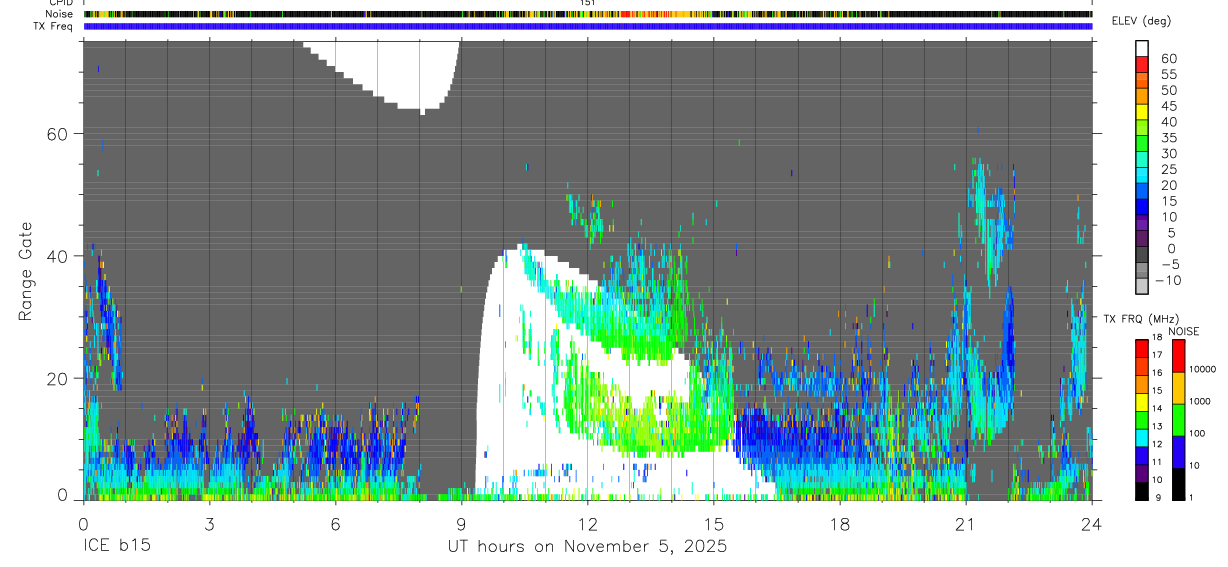Click the blue TX Freq strip above plot
1228x567 pixels.
pos(588,26)
